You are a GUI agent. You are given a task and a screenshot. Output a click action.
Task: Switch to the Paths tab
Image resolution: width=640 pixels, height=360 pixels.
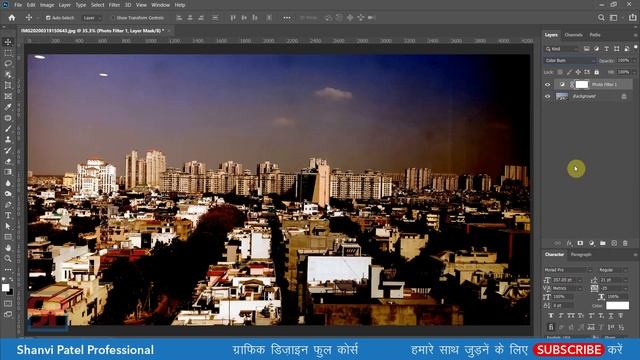click(595, 35)
